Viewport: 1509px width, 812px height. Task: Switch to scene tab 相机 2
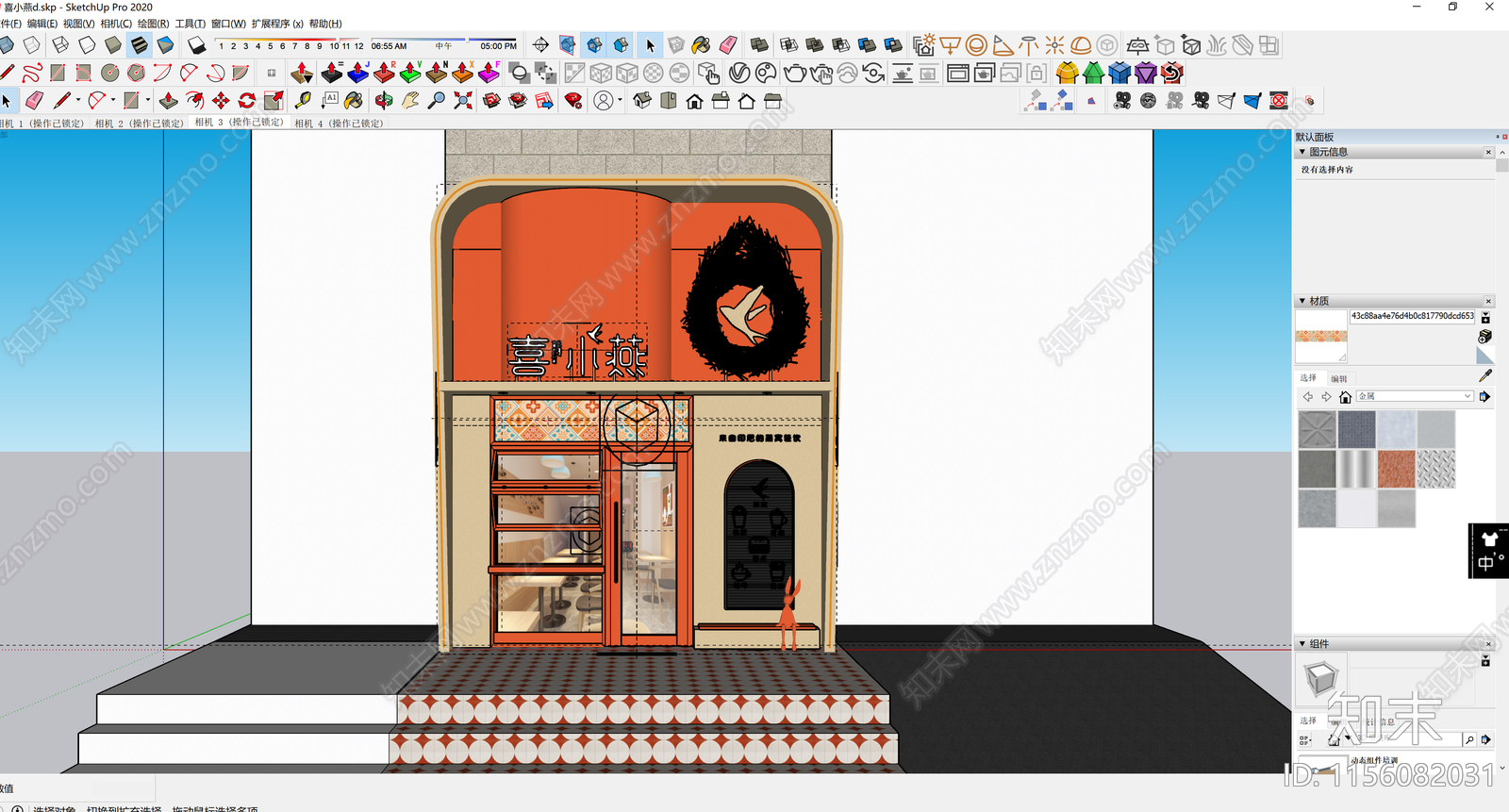[139, 124]
